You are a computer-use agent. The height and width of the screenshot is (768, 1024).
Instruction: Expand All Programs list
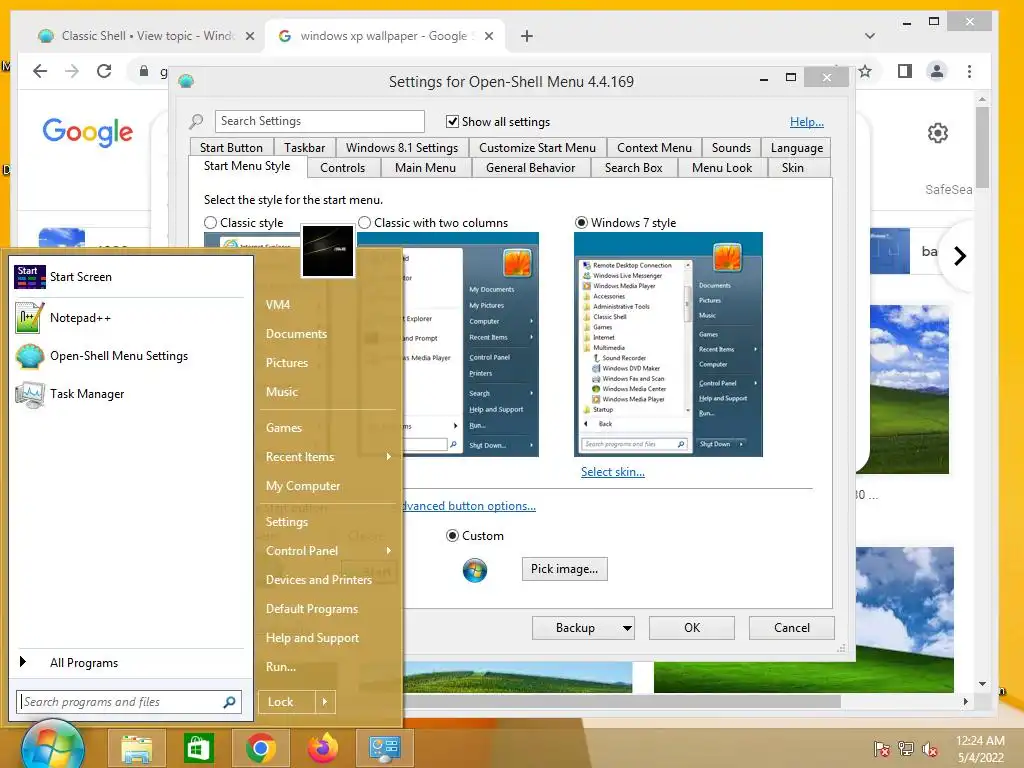click(129, 663)
